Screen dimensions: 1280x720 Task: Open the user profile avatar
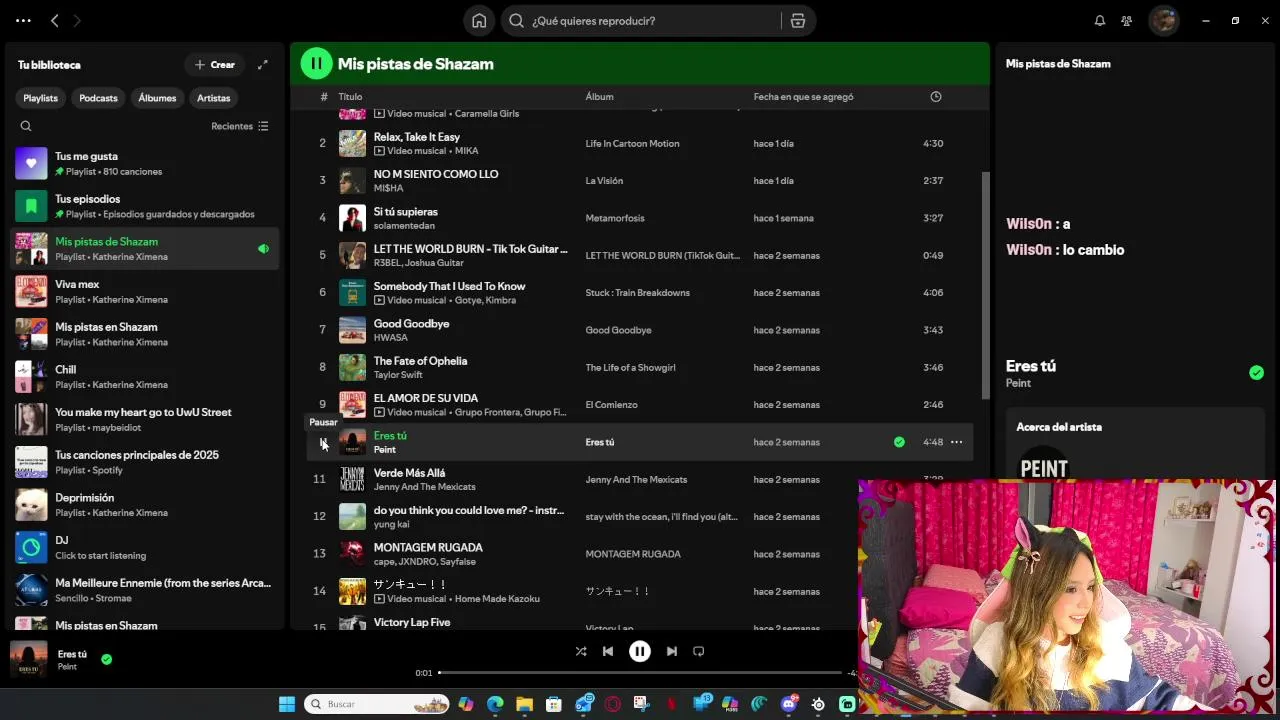pos(1163,21)
